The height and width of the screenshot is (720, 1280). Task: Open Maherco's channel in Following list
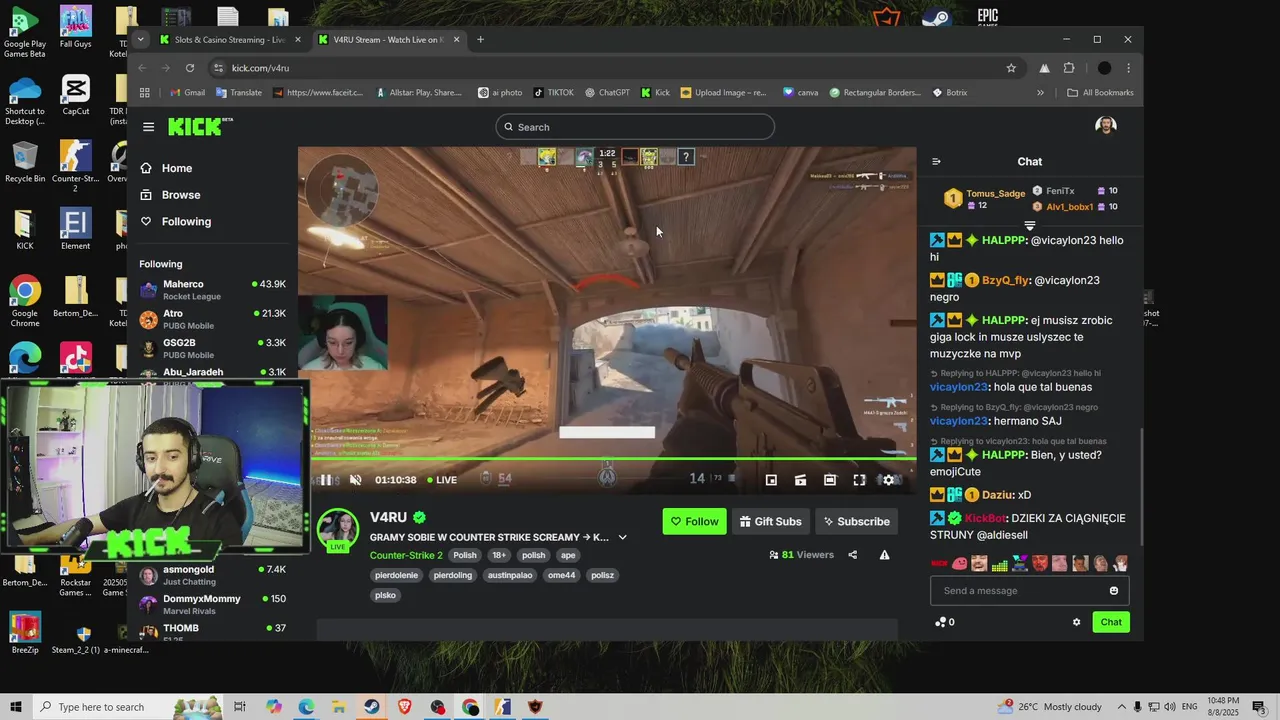213,290
